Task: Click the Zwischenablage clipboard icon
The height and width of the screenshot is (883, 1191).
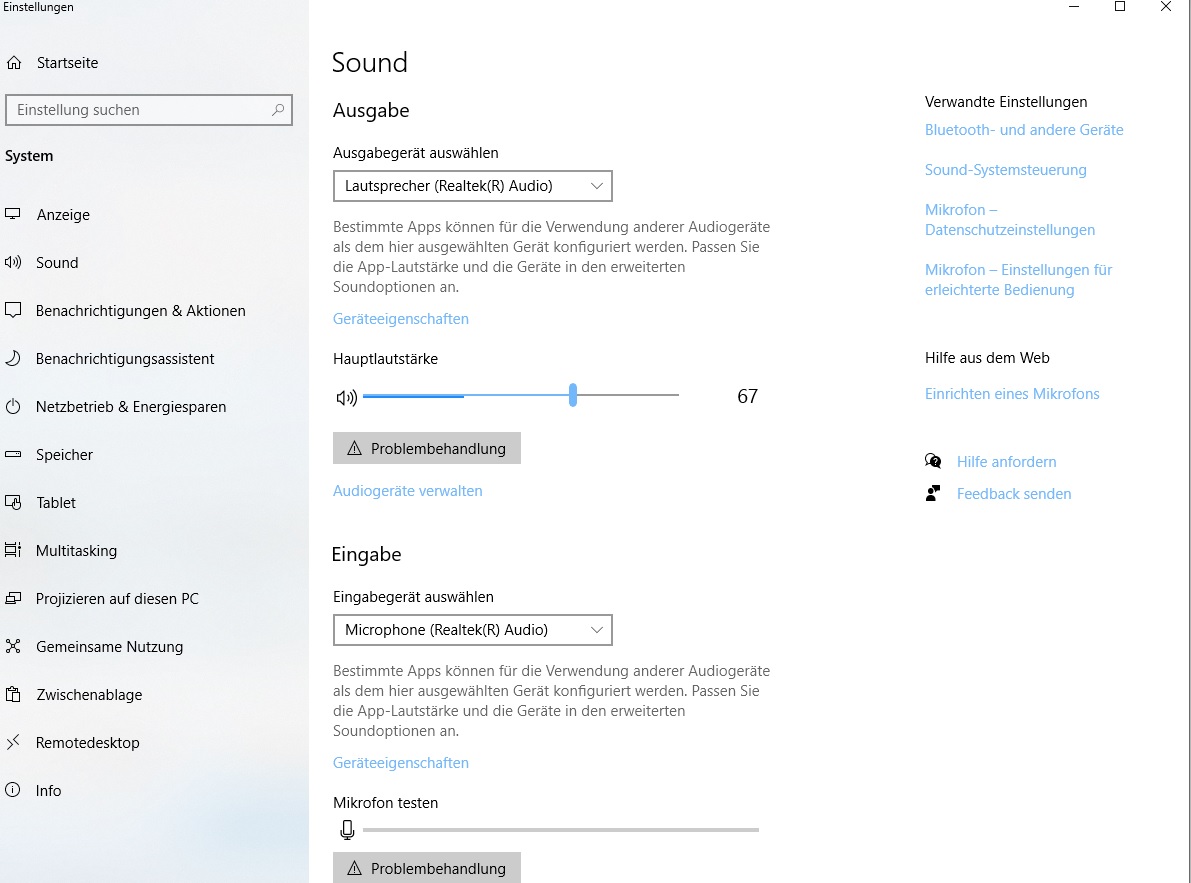Action: click(x=13, y=694)
